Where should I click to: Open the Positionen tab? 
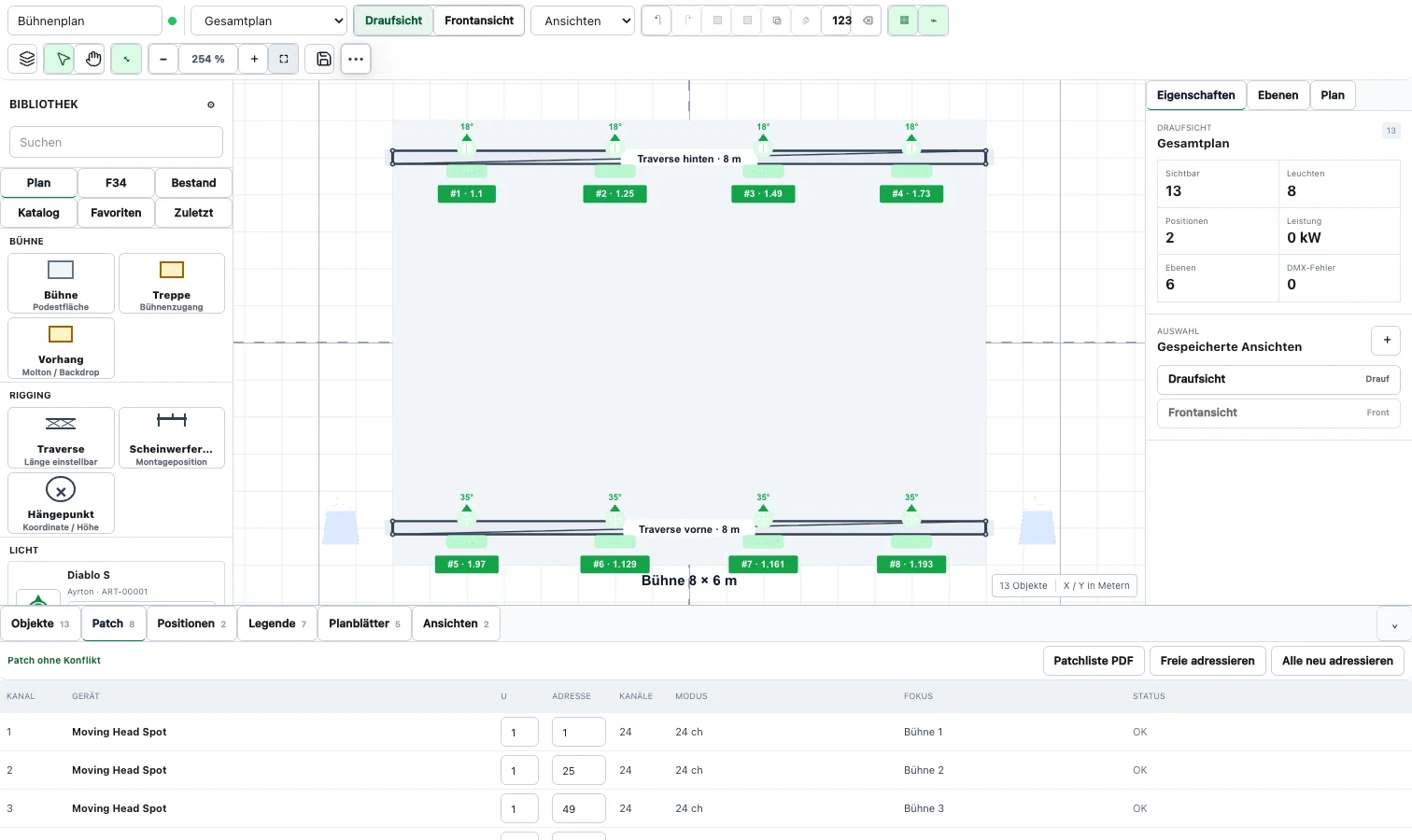[191, 623]
